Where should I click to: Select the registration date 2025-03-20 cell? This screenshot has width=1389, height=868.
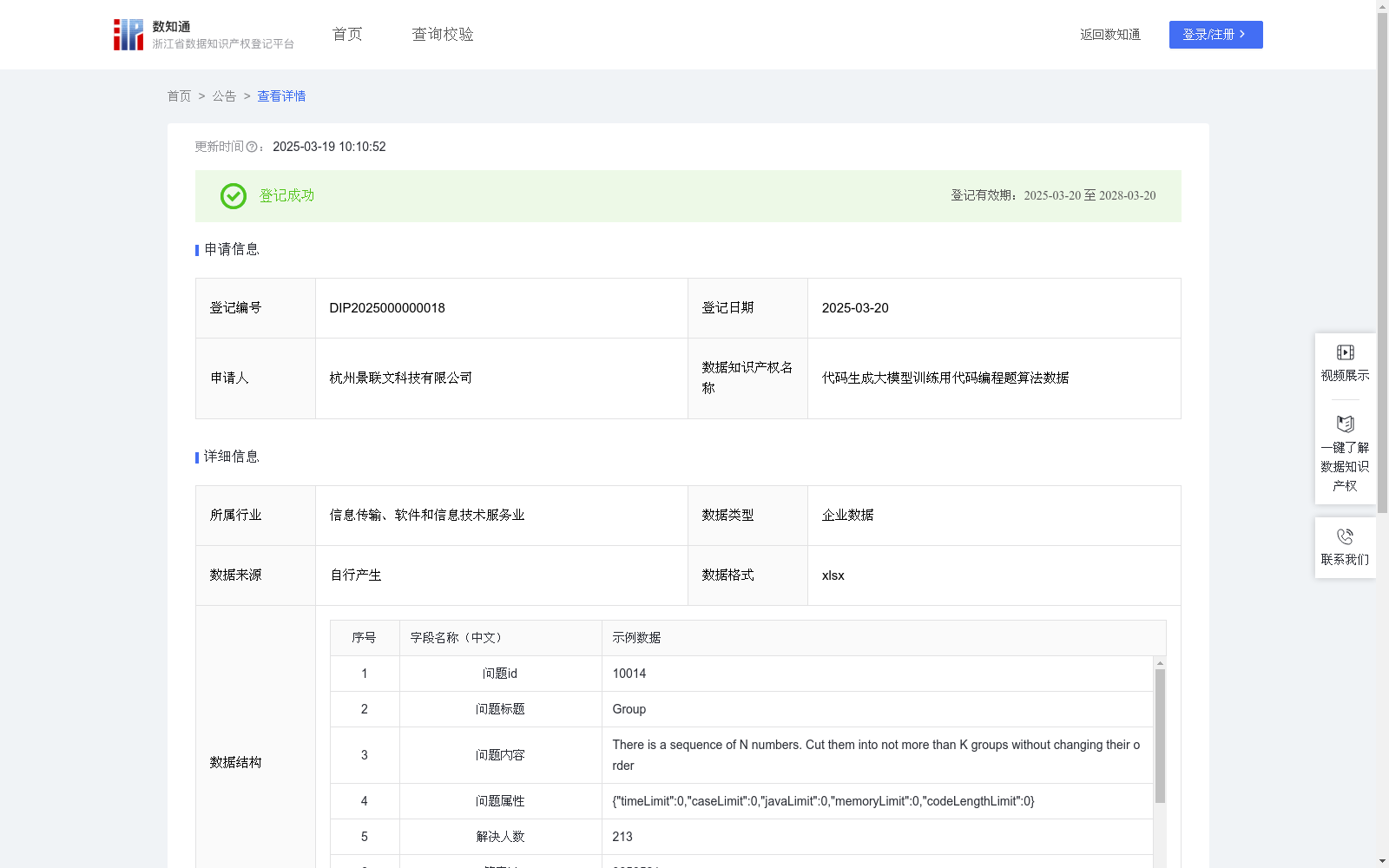(994, 308)
